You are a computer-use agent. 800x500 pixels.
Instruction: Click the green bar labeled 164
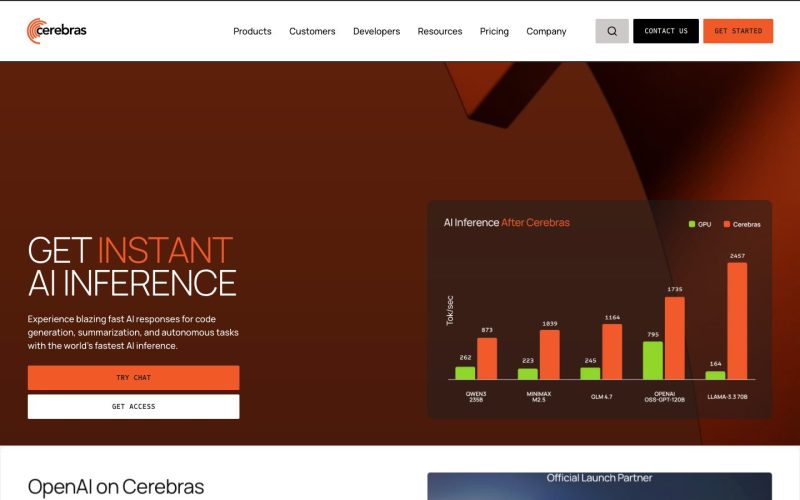coord(715,375)
